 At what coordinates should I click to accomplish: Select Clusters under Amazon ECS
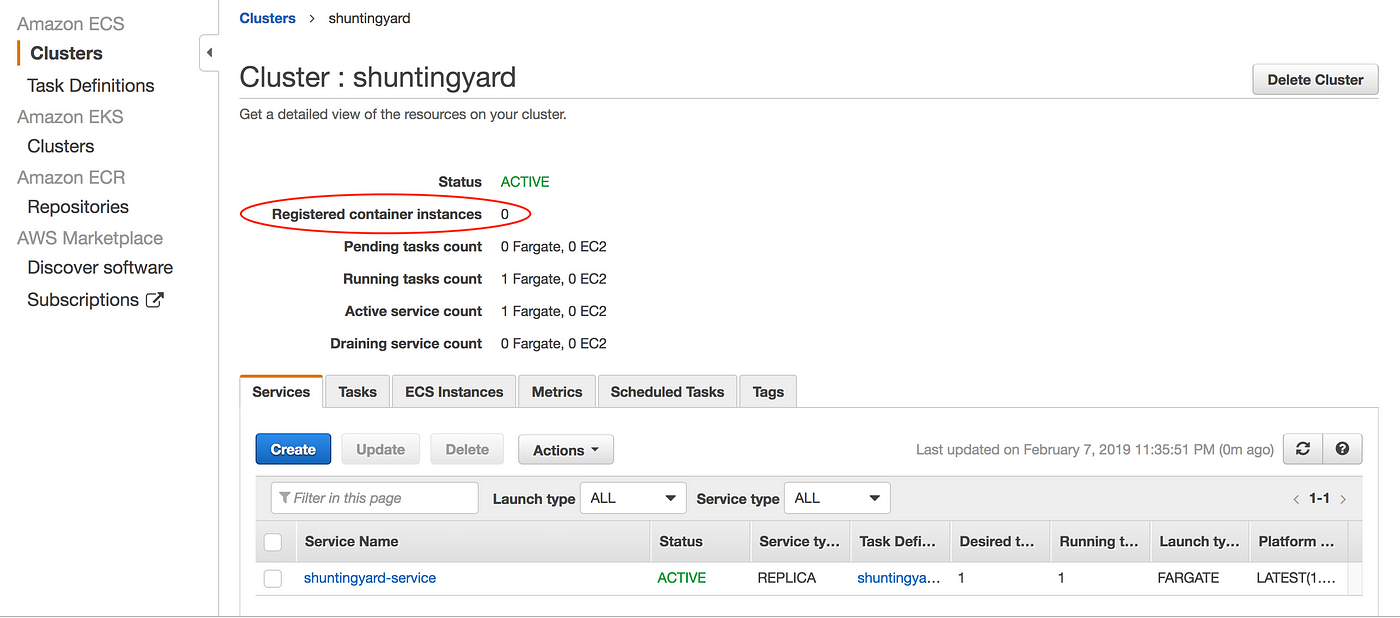(x=66, y=54)
